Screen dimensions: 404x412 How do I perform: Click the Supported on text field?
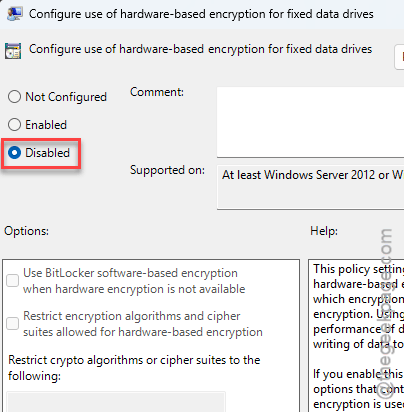tap(310, 187)
